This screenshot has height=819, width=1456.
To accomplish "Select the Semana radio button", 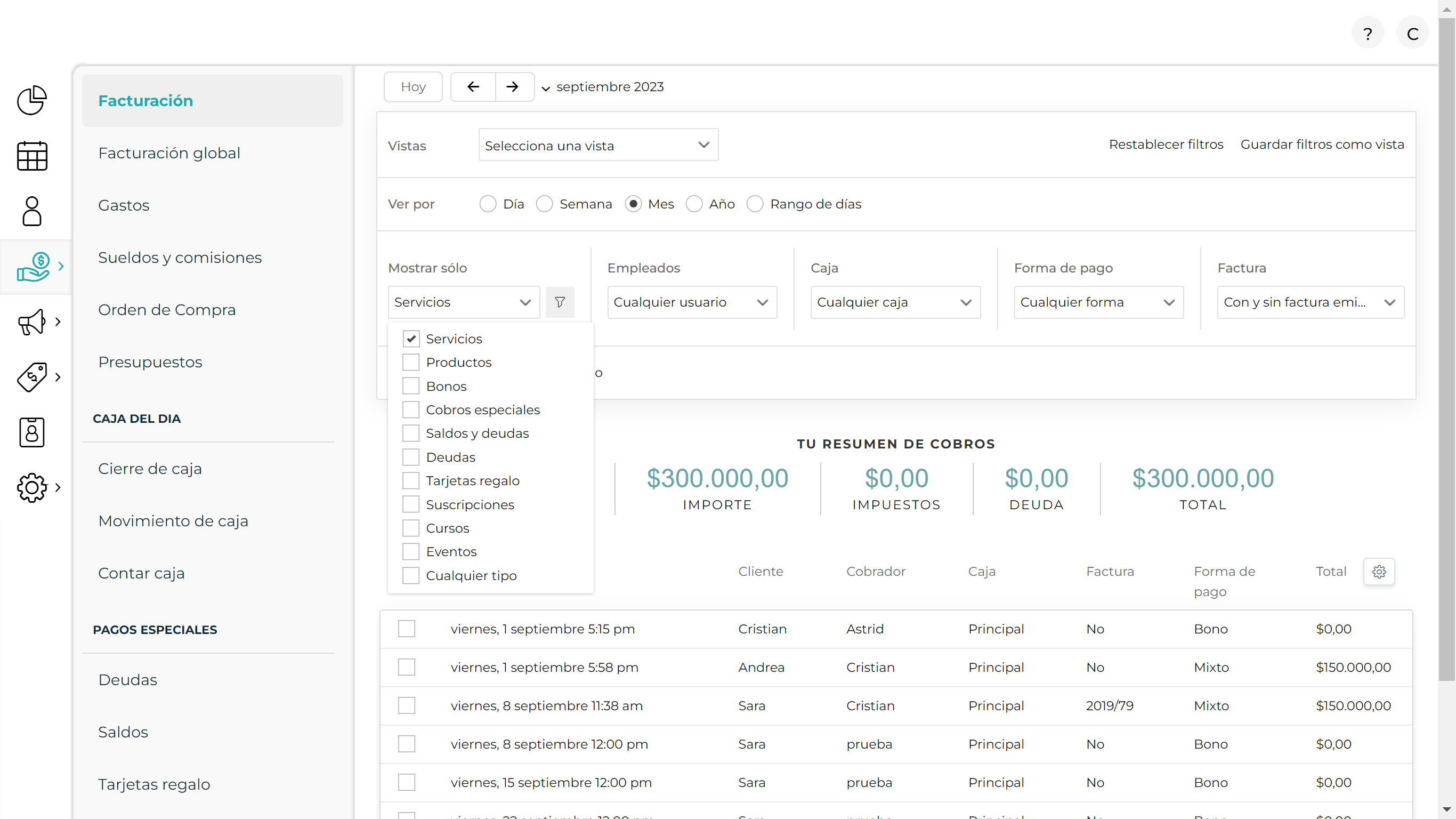I will point(544,204).
